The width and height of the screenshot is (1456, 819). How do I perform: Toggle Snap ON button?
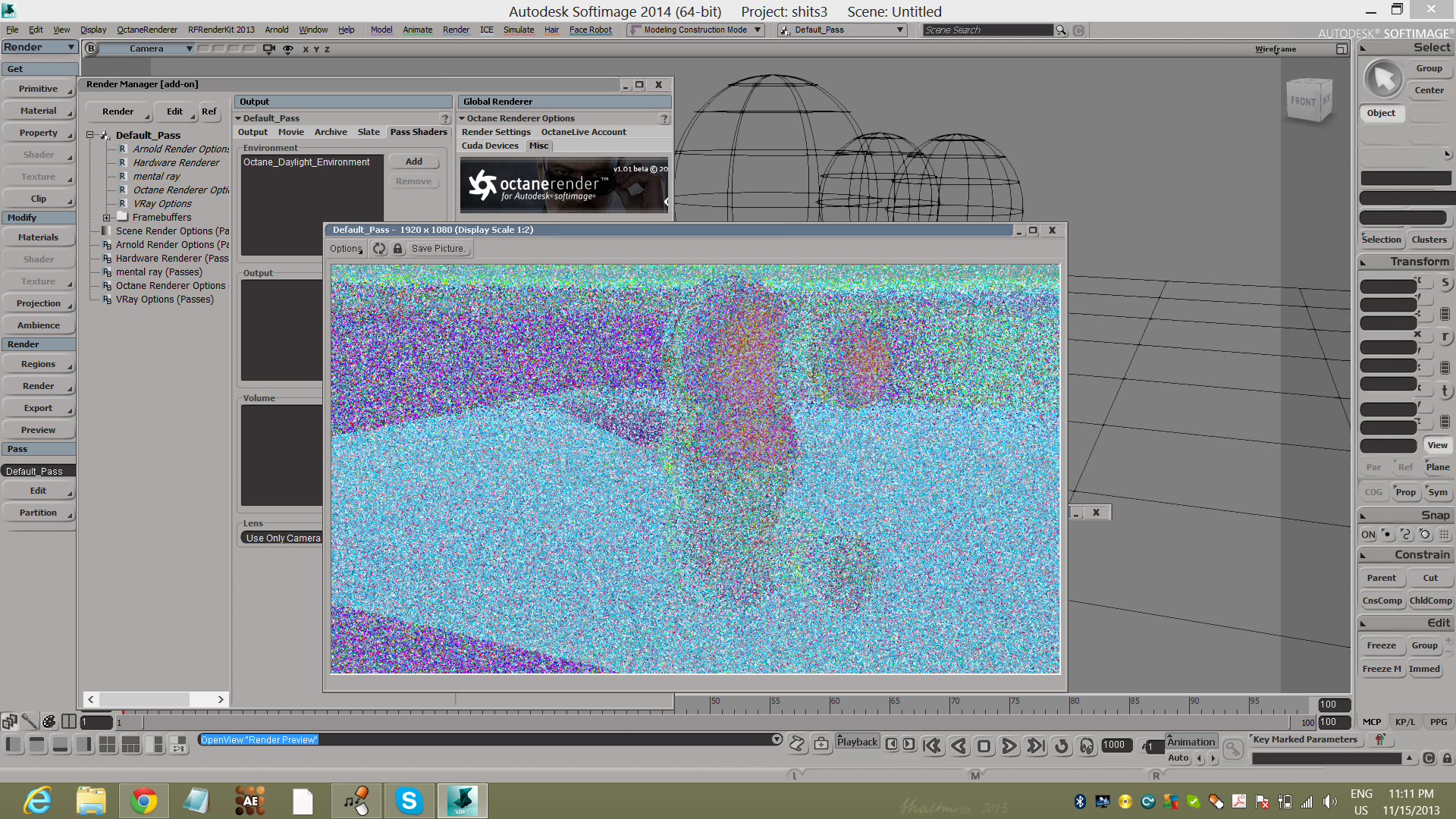[1367, 535]
